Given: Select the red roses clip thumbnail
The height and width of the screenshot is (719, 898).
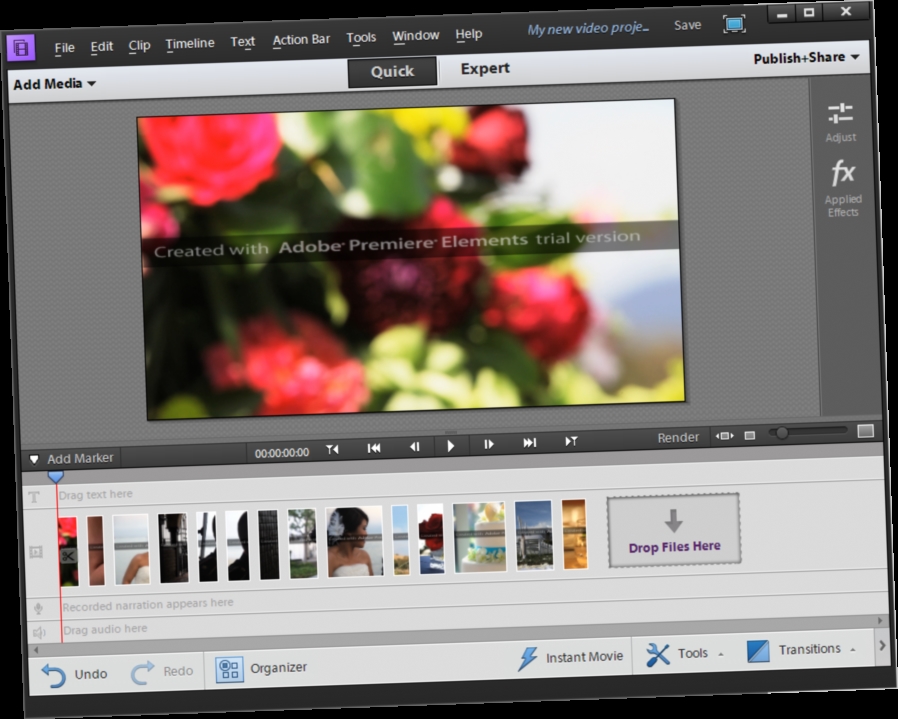Looking at the screenshot, I should (431, 539).
